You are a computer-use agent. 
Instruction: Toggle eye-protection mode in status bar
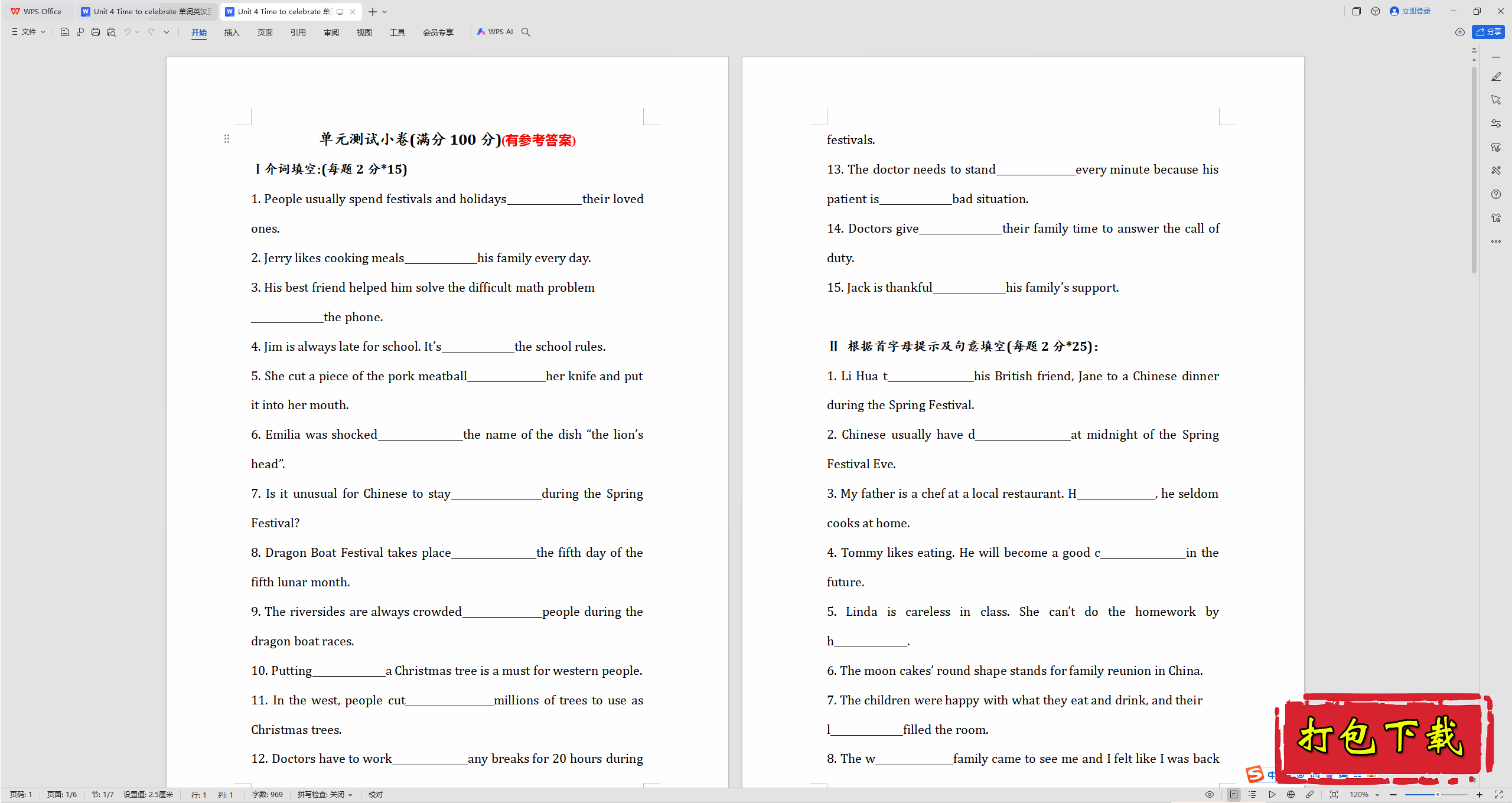(x=1210, y=795)
